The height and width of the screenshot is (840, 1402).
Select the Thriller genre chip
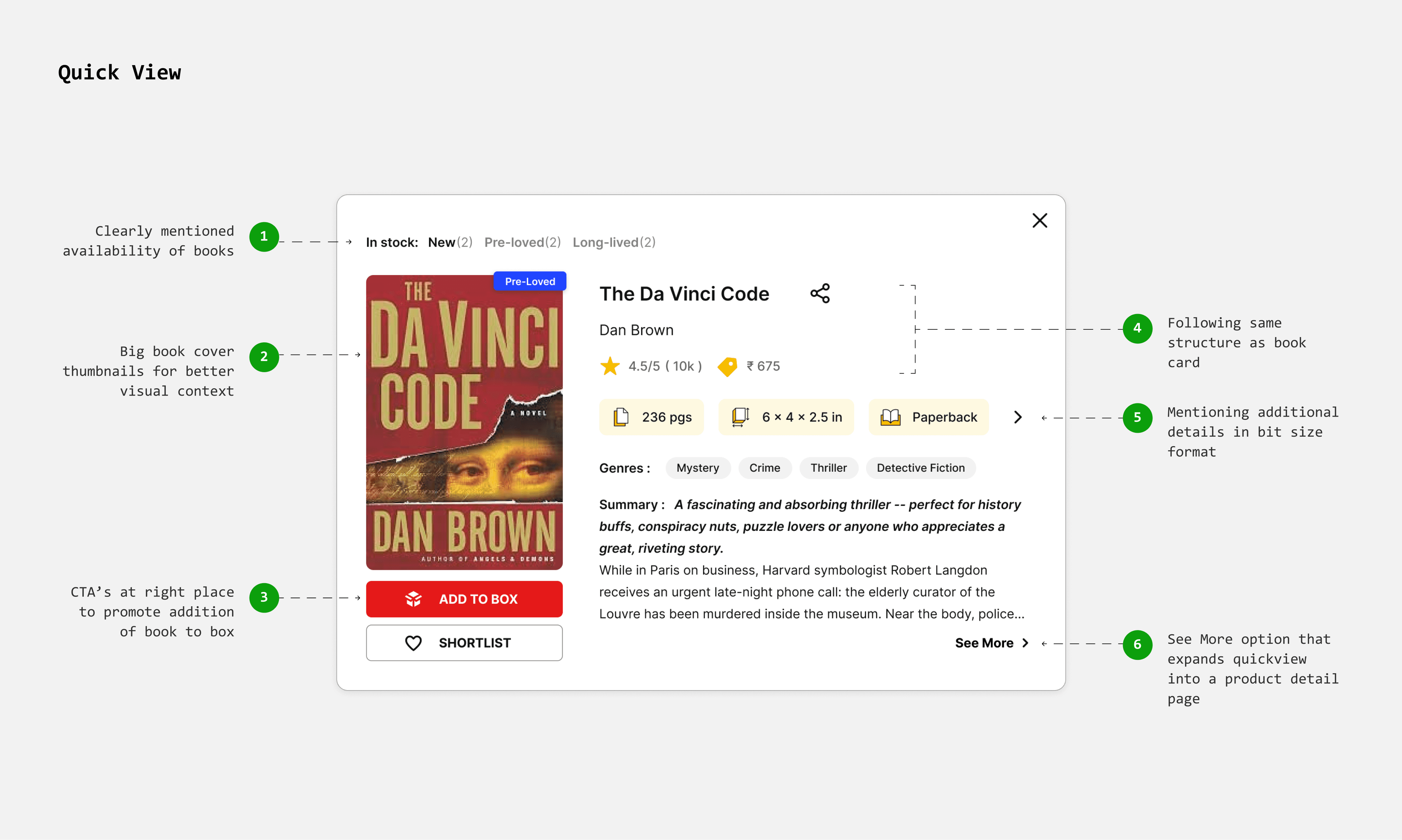click(829, 468)
